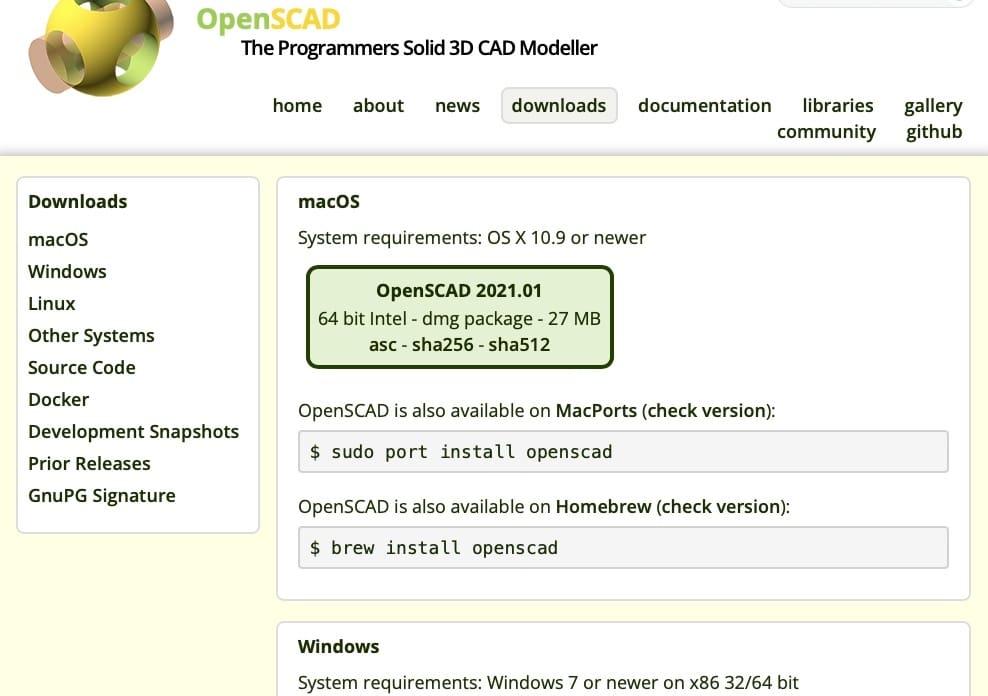This screenshot has height=696, width=988.
Task: Select Other Systems in the sidebar
Action: (91, 336)
